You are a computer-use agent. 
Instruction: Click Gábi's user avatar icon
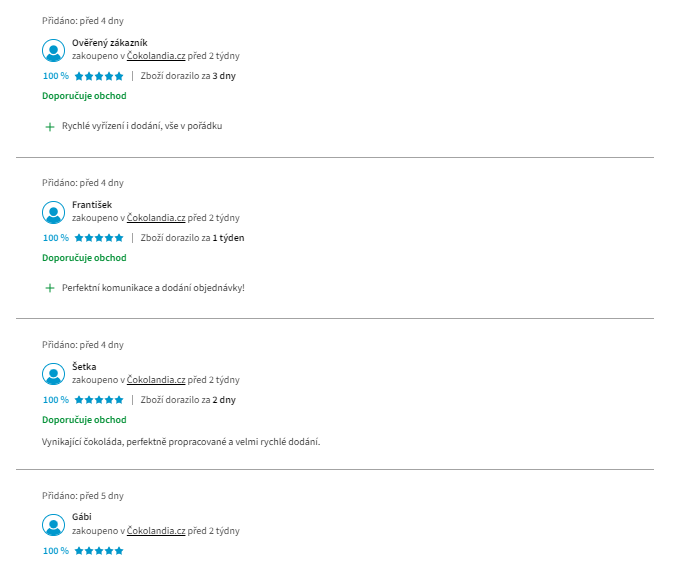coord(54,524)
